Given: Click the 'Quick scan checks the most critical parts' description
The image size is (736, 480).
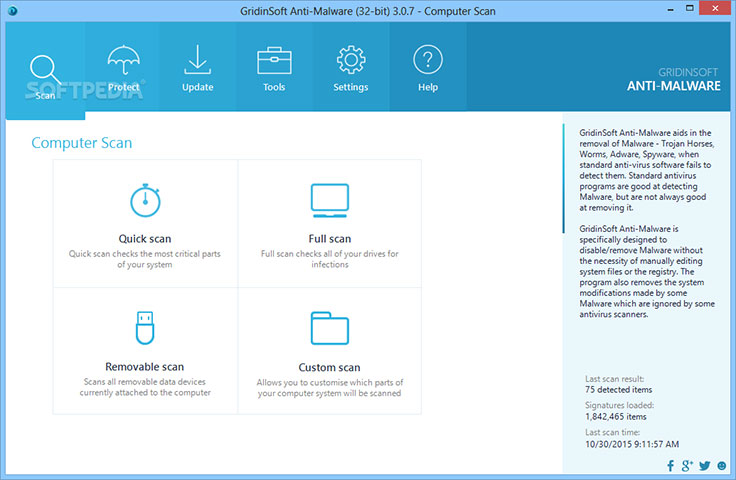Looking at the screenshot, I should [145, 259].
